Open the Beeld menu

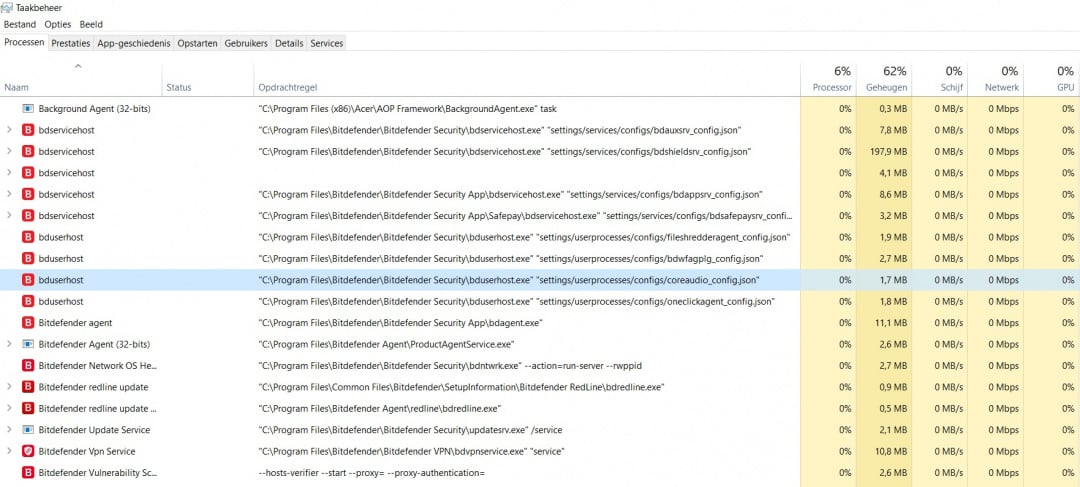[91, 24]
